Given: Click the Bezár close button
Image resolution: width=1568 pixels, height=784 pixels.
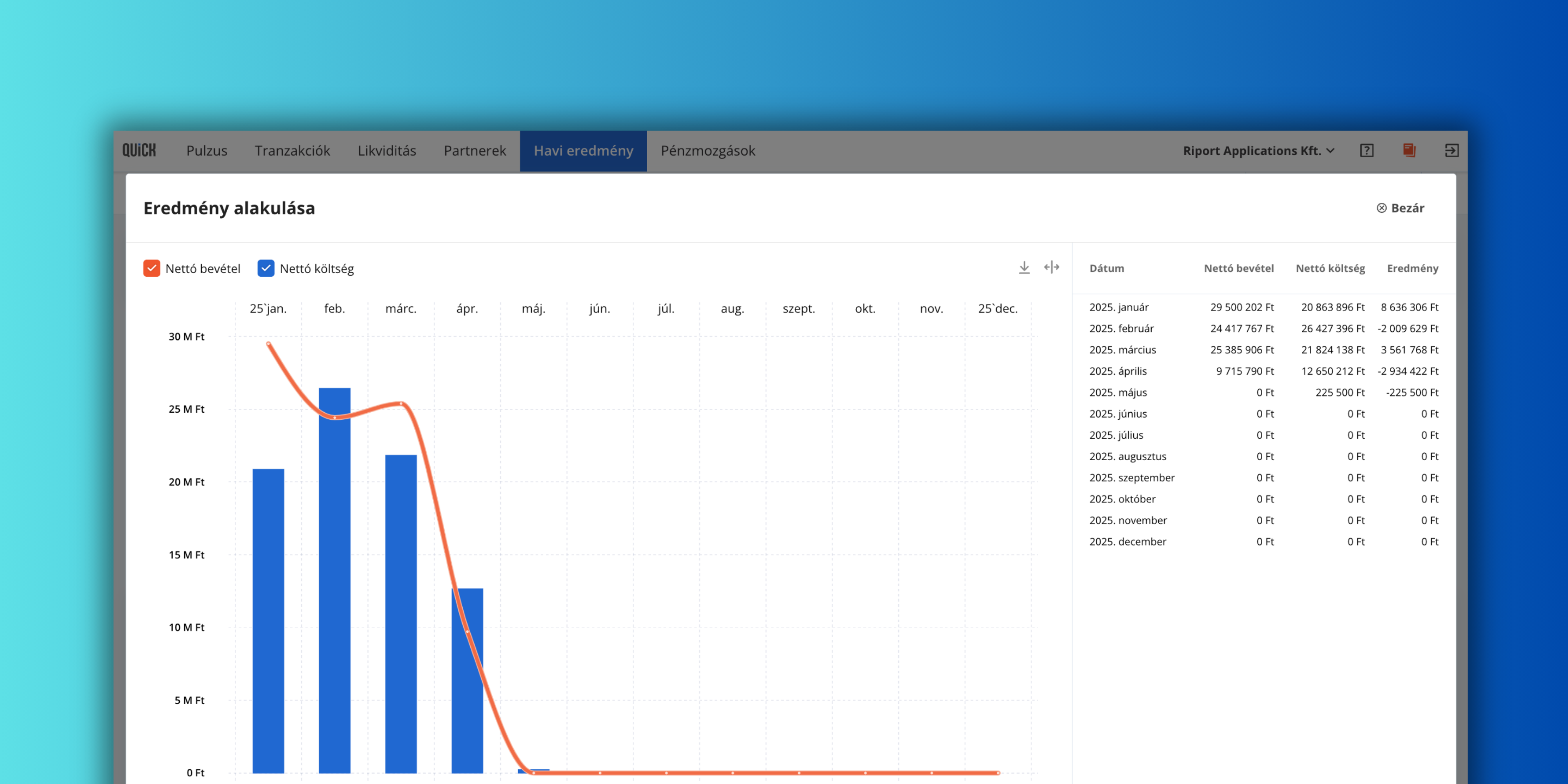Looking at the screenshot, I should (x=1407, y=208).
